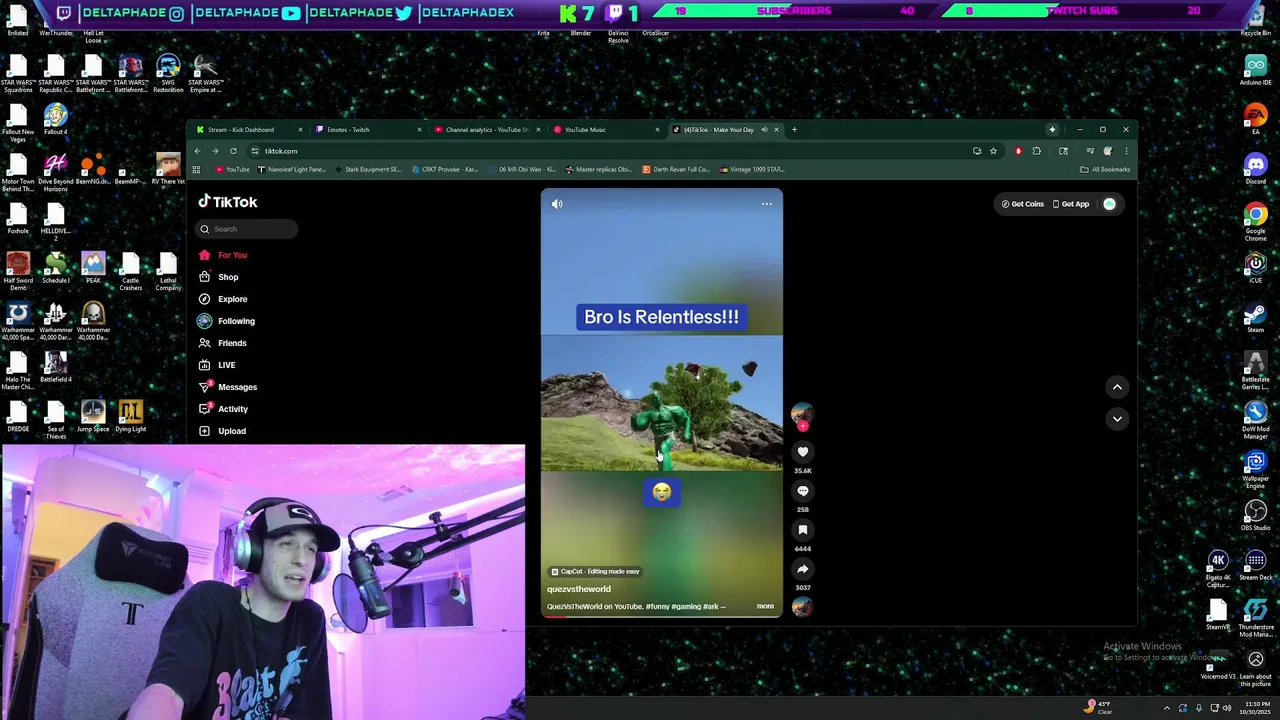Open taskbar weather widget

[x=1098, y=708]
